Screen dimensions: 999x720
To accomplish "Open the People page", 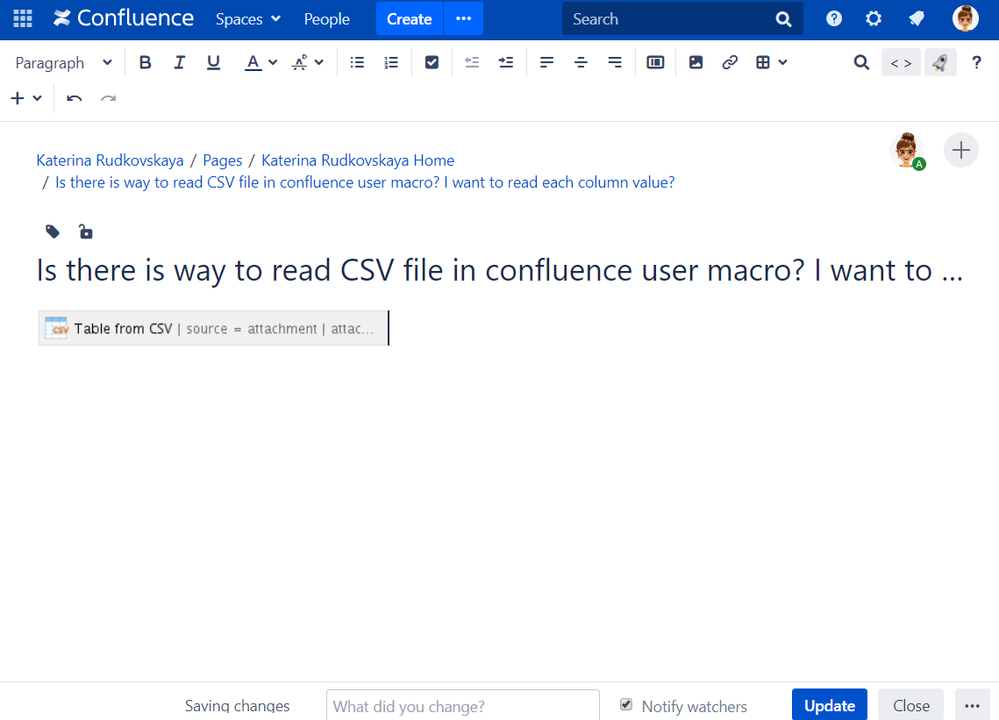I will tap(327, 19).
